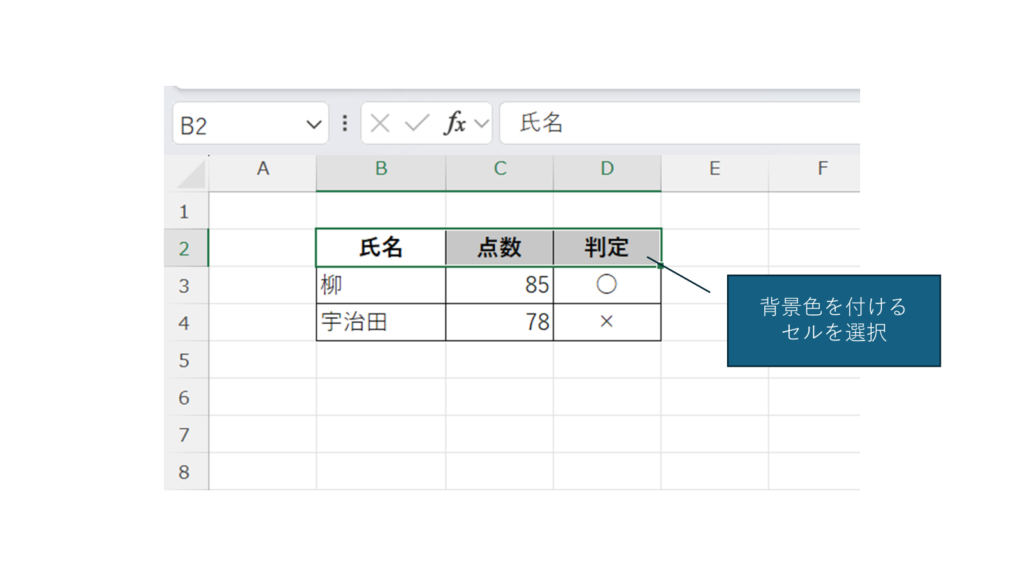Screen dimensions: 1024x576
Task: Click the three-dot handle beside the Name Box
Action: click(x=345, y=123)
